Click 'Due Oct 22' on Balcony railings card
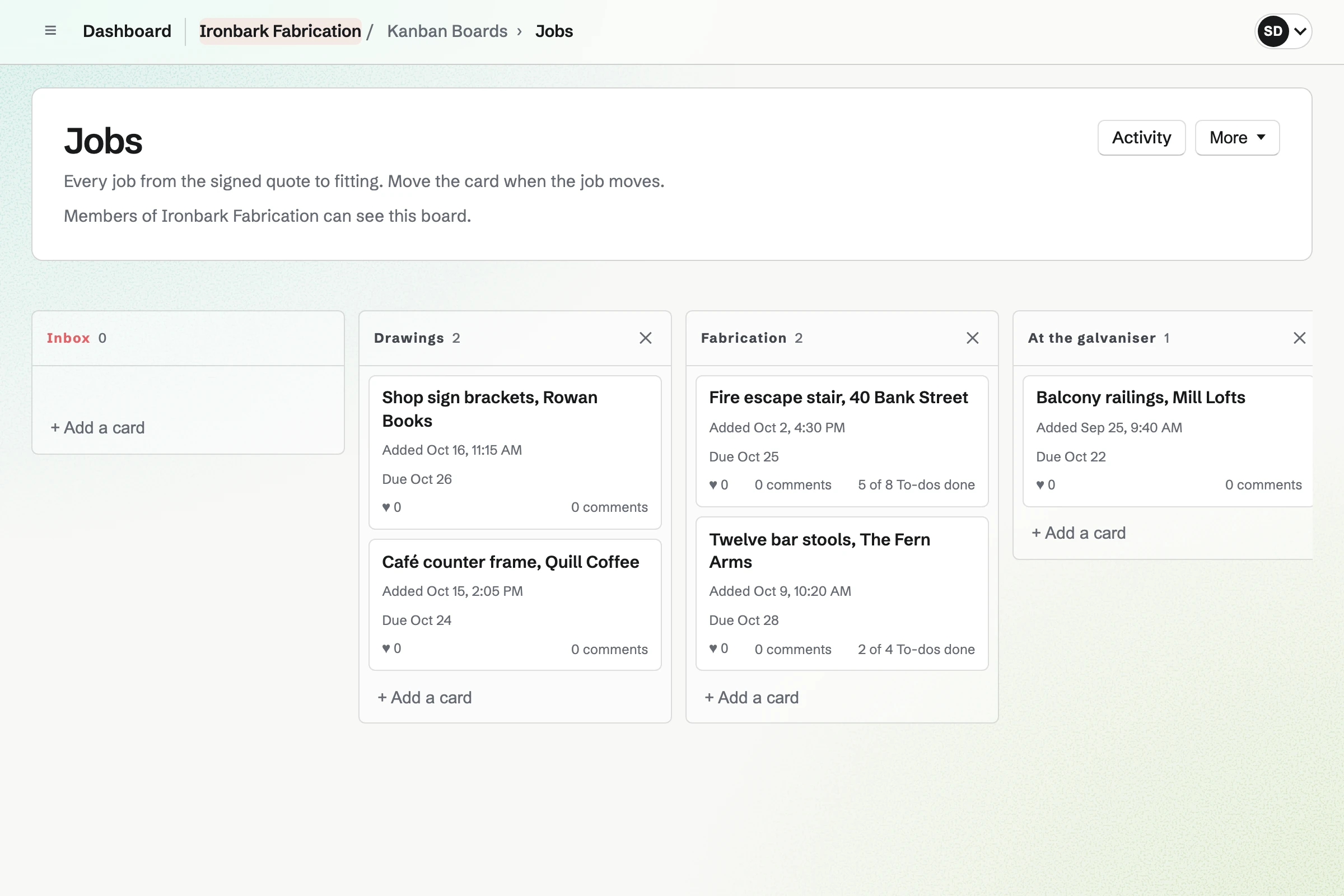This screenshot has height=896, width=1344. click(x=1070, y=456)
